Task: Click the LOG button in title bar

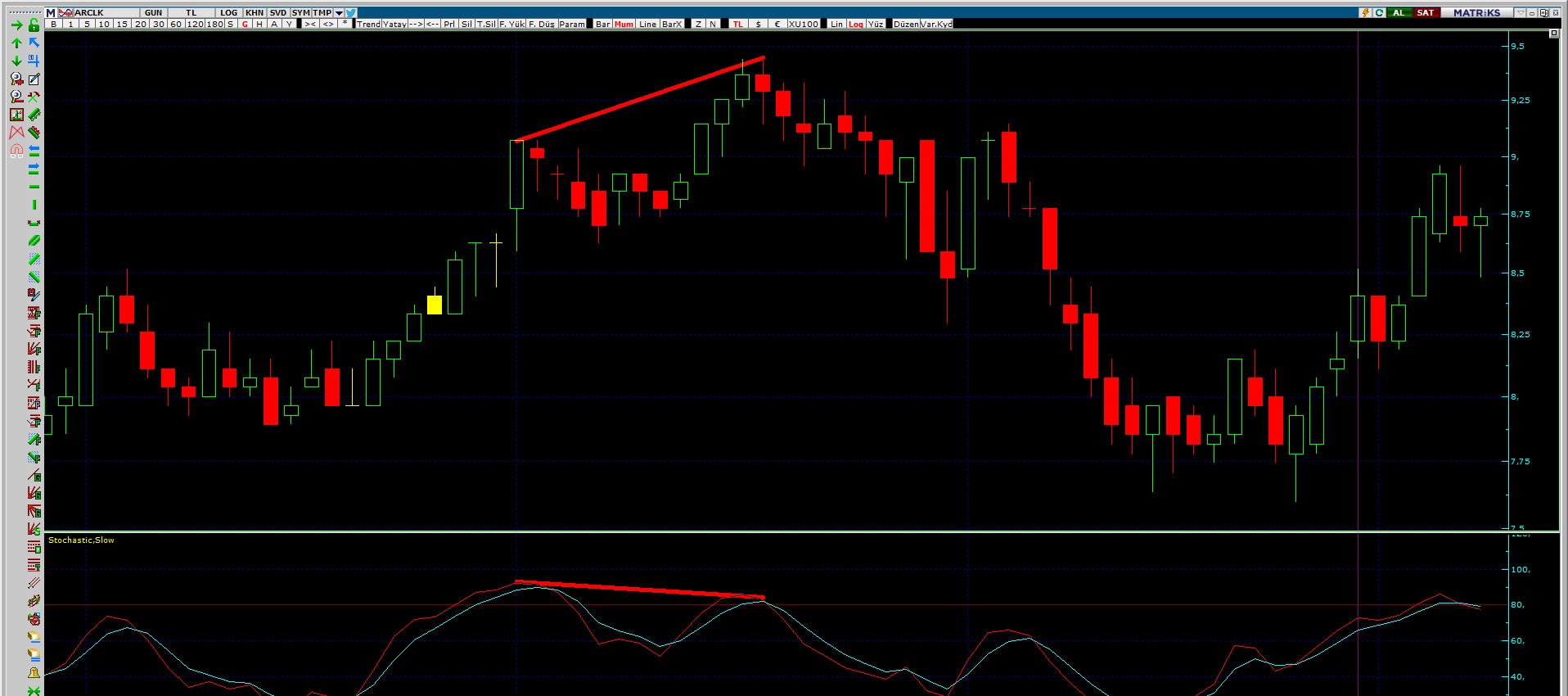Action: pyautogui.click(x=229, y=12)
